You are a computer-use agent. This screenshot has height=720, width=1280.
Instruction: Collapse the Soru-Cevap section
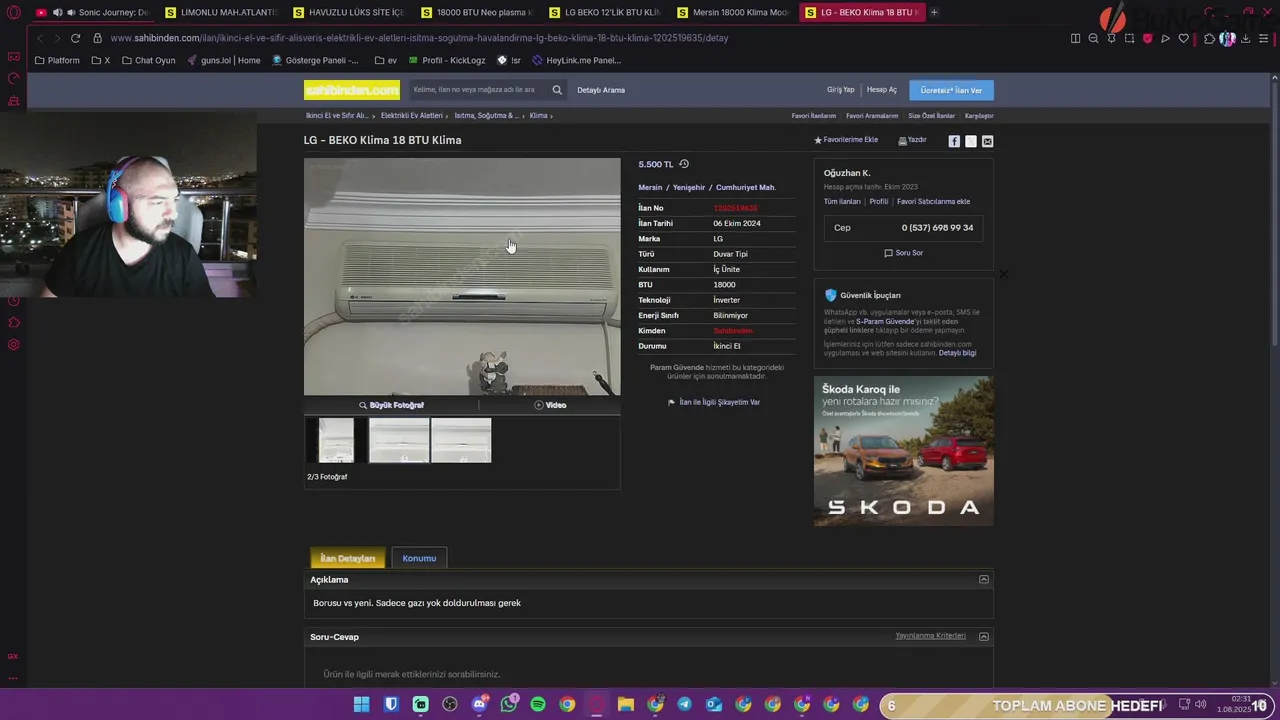click(x=984, y=636)
